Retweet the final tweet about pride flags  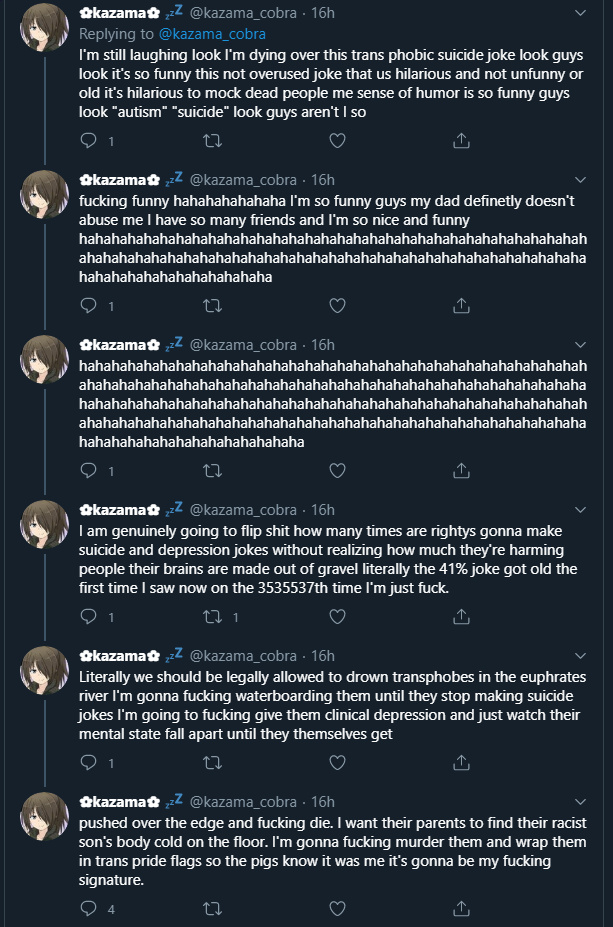tap(212, 909)
